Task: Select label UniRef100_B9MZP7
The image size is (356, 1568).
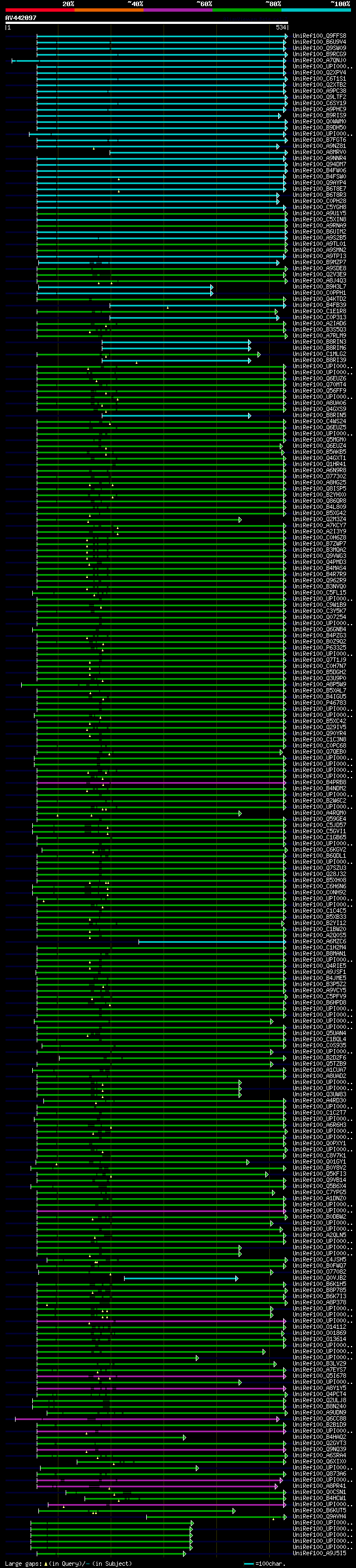Action: [319, 263]
